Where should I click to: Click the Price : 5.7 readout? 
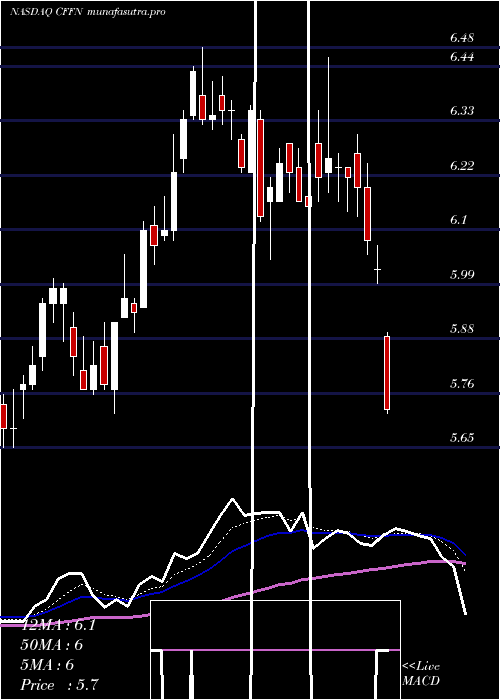(x=59, y=684)
